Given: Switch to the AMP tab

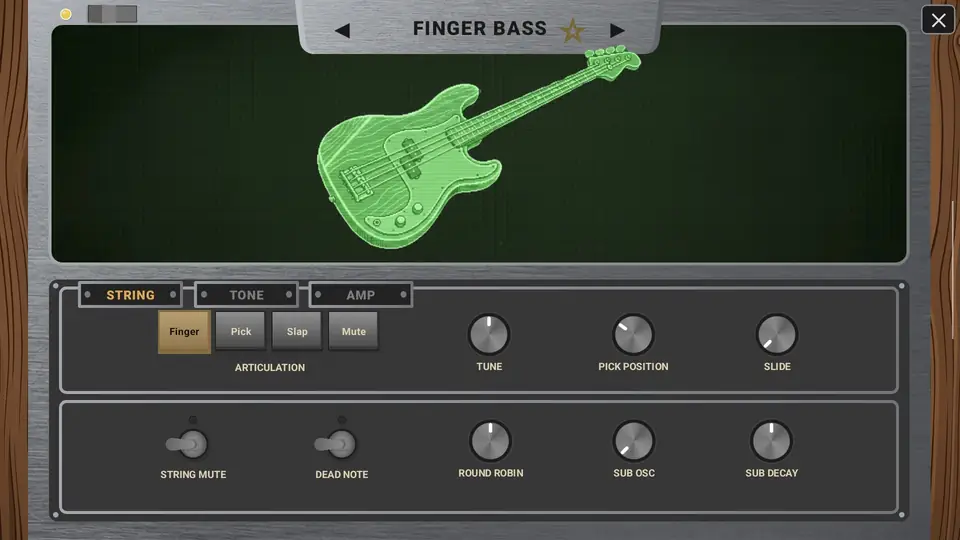Looking at the screenshot, I should pyautogui.click(x=361, y=295).
